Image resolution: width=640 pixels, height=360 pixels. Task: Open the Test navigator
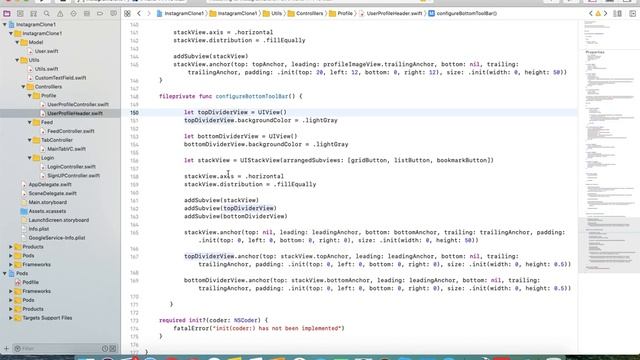click(x=73, y=13)
